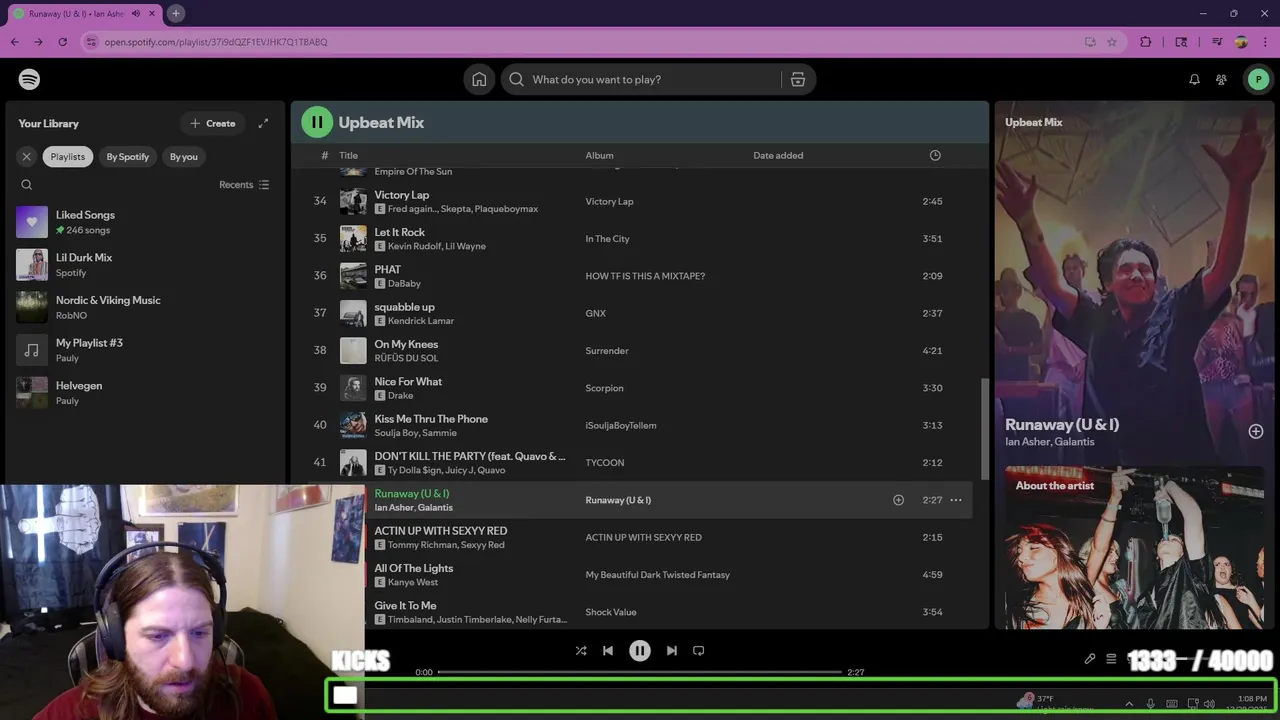1280x720 pixels.
Task: Open My Playlist #3
Action: pyautogui.click(x=145, y=350)
